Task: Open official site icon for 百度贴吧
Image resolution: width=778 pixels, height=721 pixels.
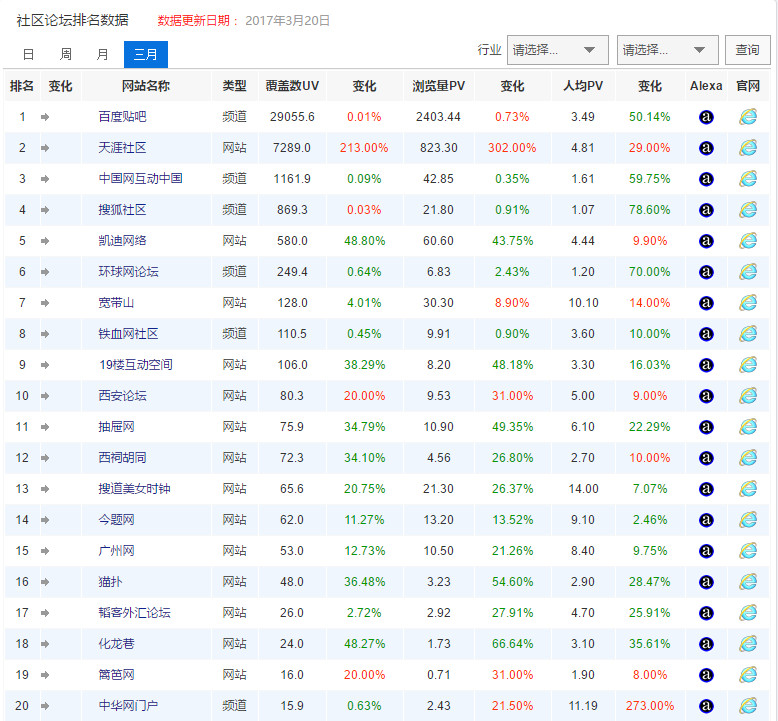Action: click(x=748, y=117)
